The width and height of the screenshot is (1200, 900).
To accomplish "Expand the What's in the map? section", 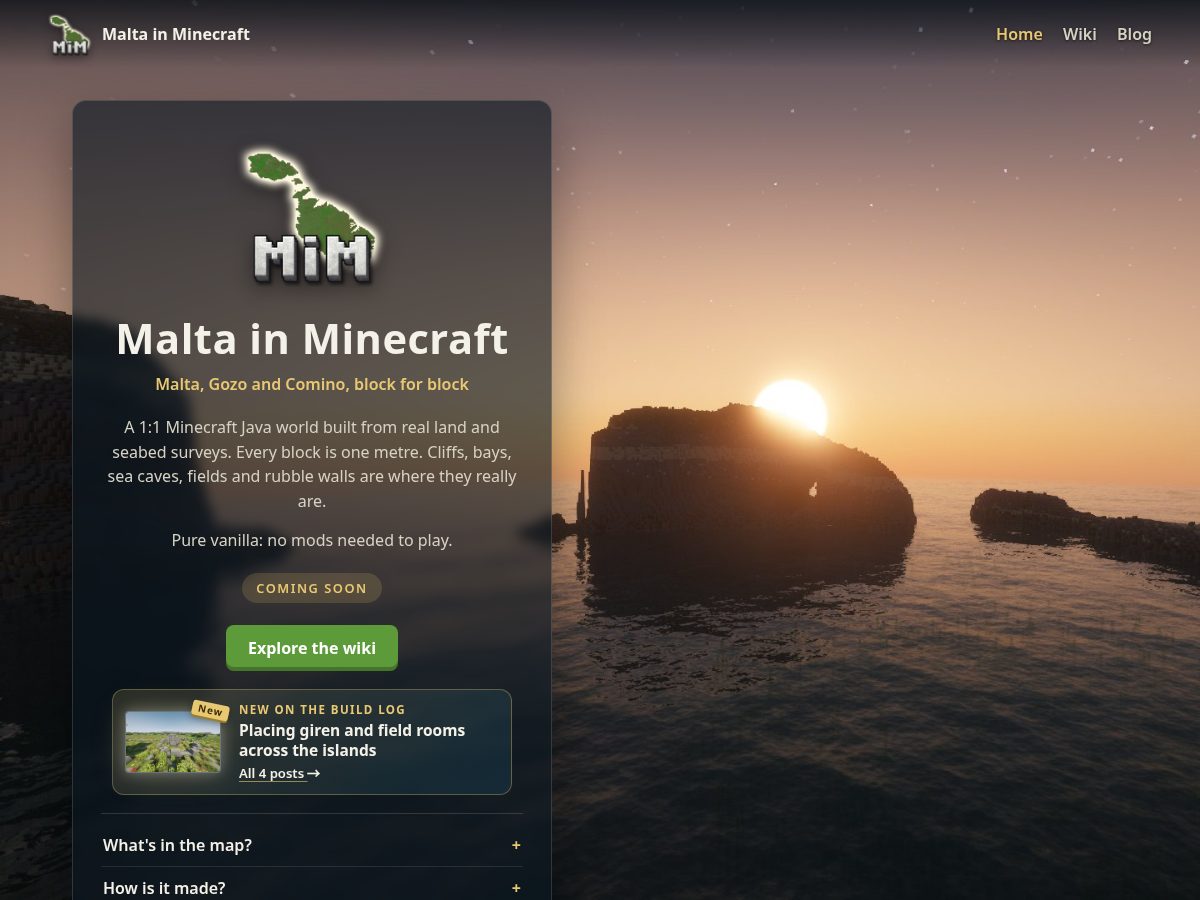I will coord(312,845).
